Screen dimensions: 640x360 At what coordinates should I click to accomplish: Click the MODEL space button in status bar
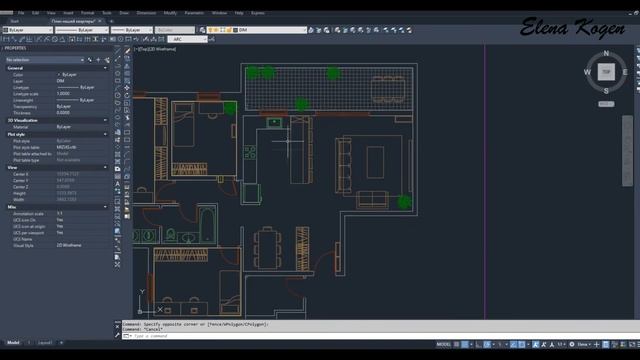click(443, 344)
